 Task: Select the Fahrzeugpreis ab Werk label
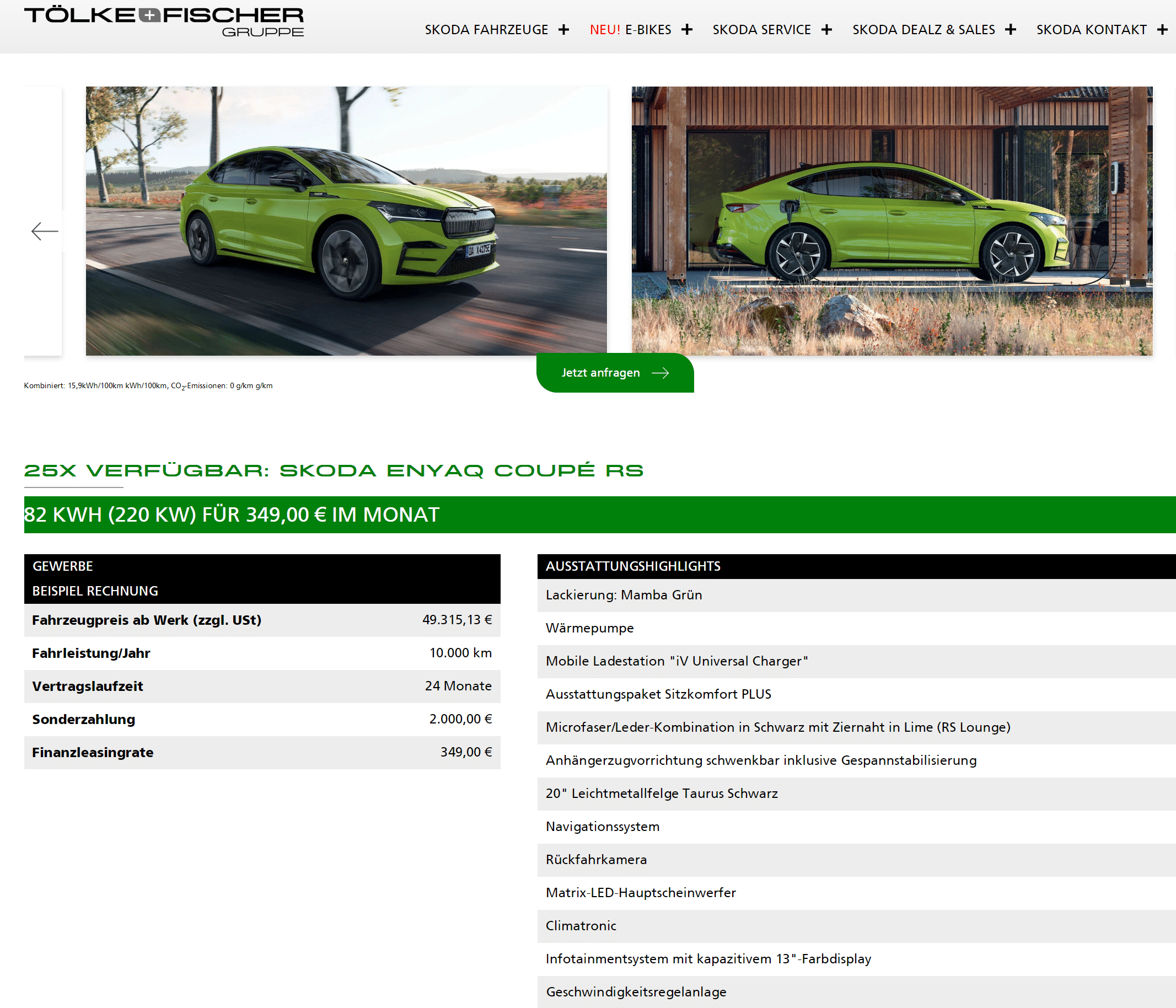(147, 620)
